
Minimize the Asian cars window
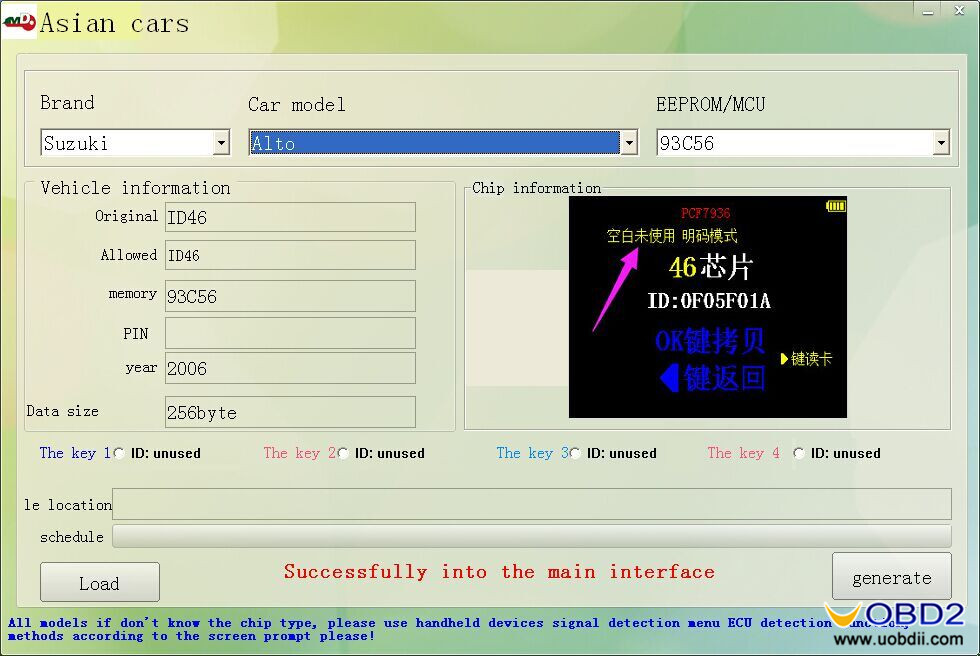(928, 11)
